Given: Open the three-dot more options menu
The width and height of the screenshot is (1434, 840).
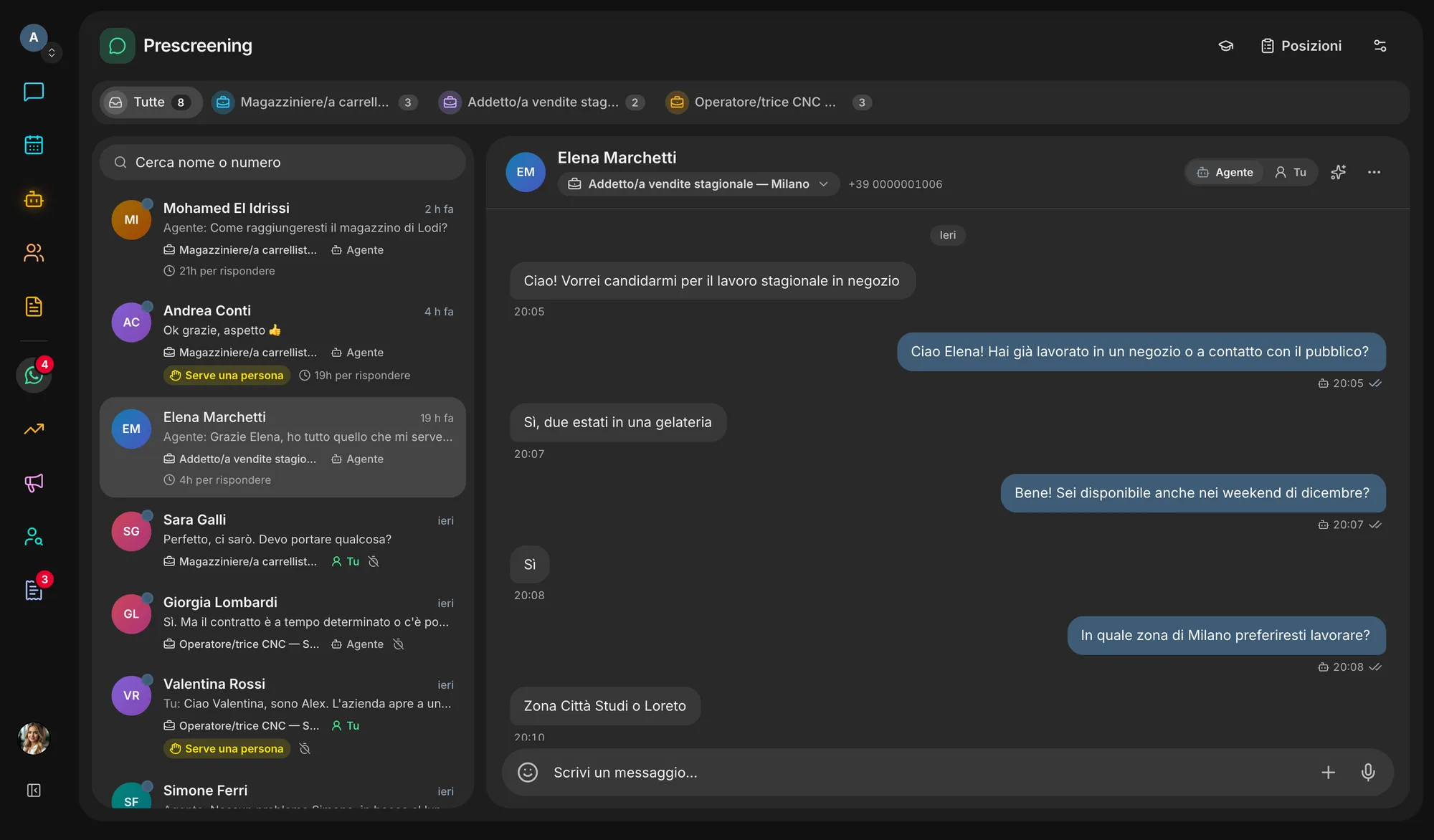Looking at the screenshot, I should point(1374,173).
